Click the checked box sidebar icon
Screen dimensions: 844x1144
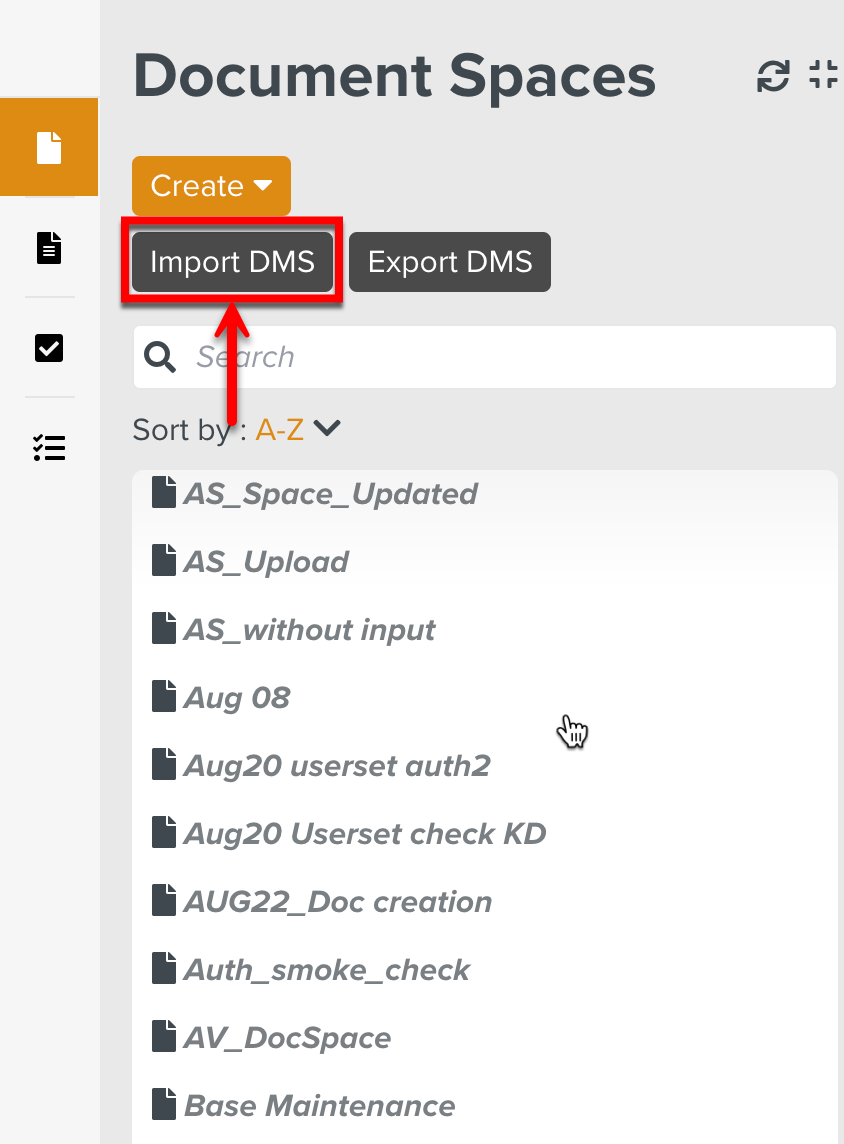click(x=49, y=347)
